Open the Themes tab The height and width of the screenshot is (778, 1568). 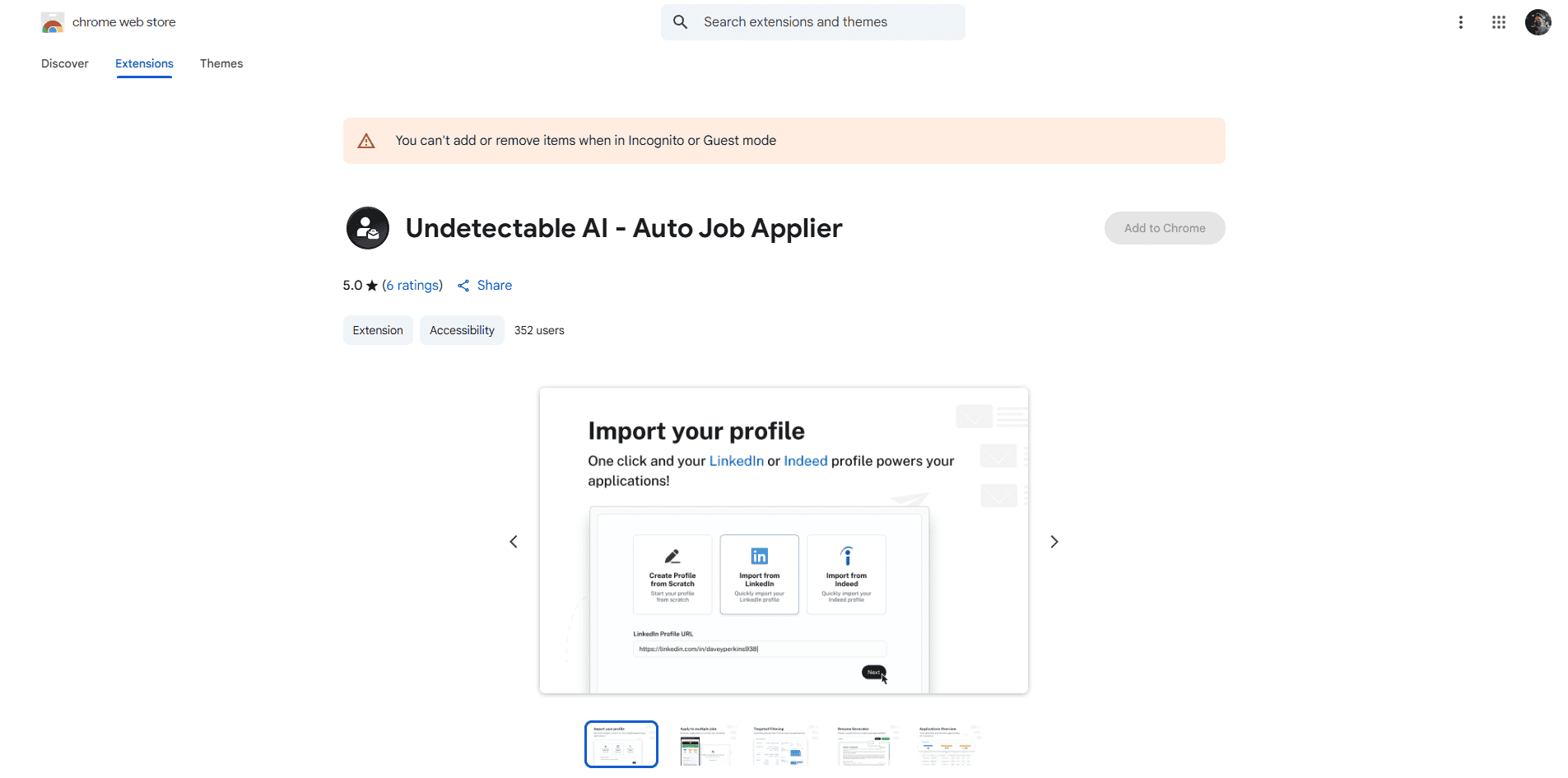(x=221, y=63)
